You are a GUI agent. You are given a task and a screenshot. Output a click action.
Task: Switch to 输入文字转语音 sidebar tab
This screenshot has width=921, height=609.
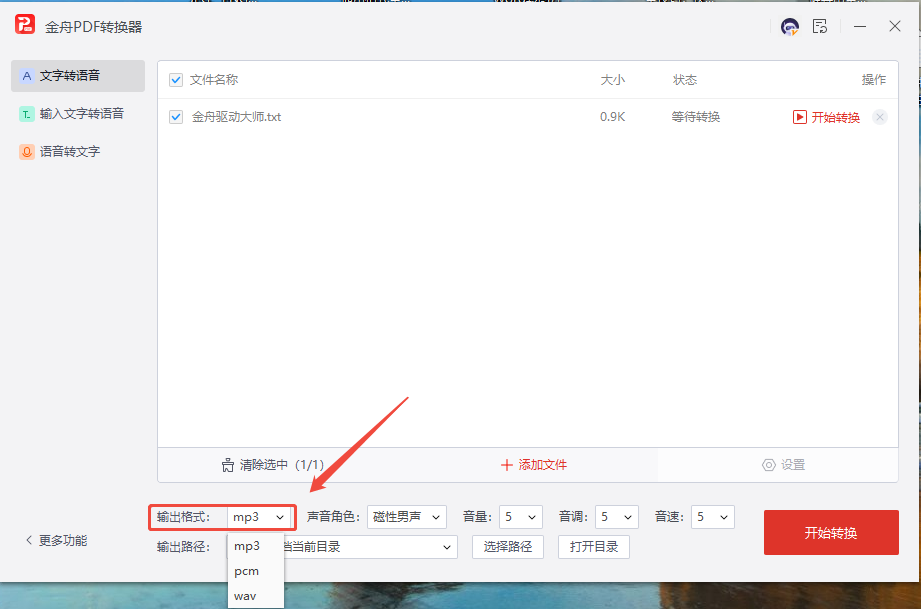[78, 114]
